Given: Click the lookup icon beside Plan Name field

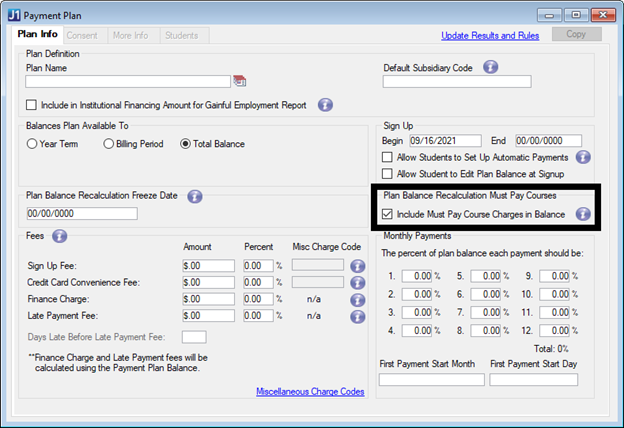Looking at the screenshot, I should pos(239,82).
